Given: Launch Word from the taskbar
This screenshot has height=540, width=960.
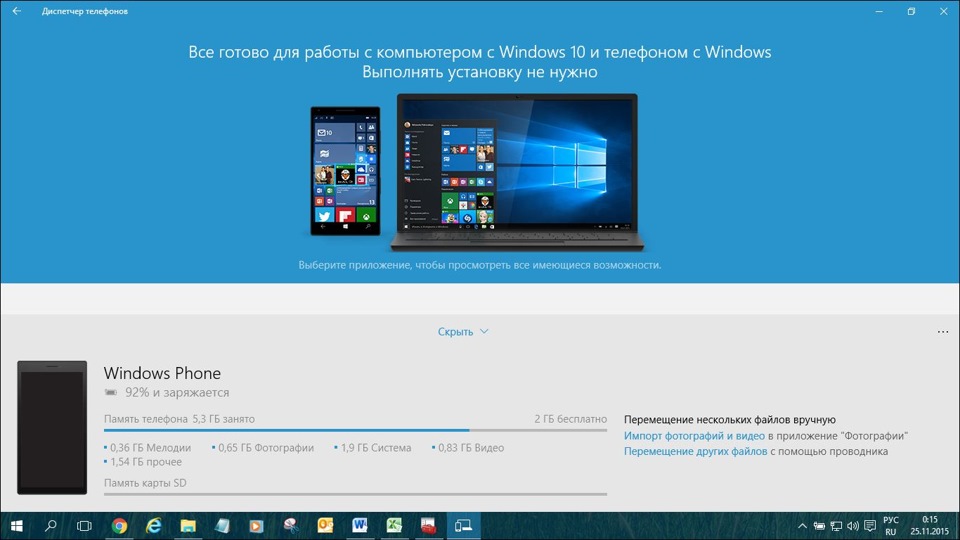Looking at the screenshot, I should (359, 526).
